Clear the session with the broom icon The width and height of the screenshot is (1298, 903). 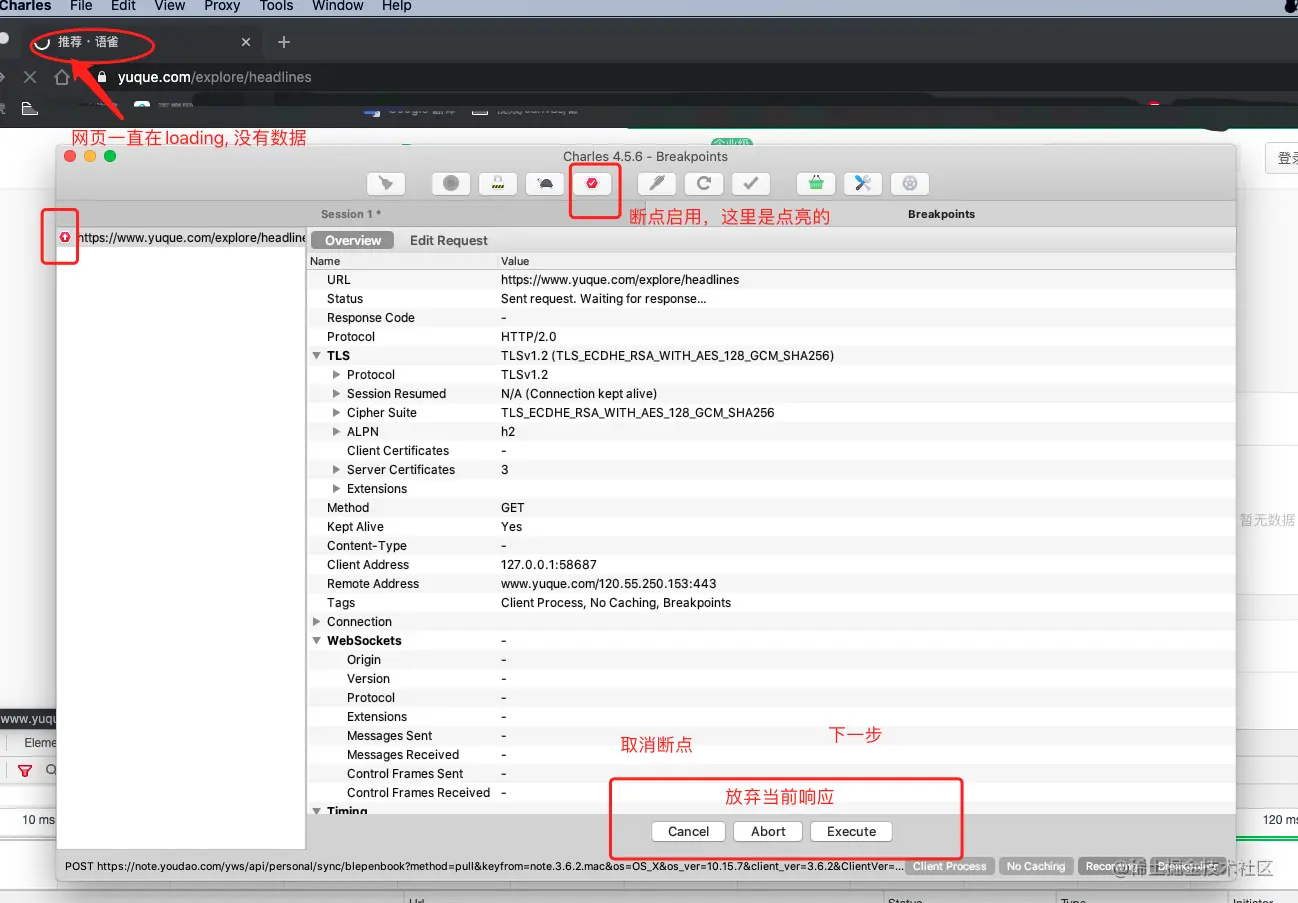point(386,183)
